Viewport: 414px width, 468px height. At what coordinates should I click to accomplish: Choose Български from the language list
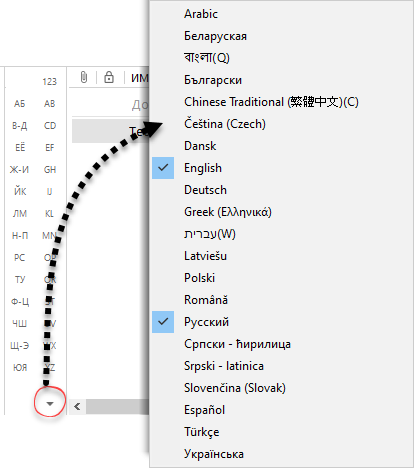[282, 80]
